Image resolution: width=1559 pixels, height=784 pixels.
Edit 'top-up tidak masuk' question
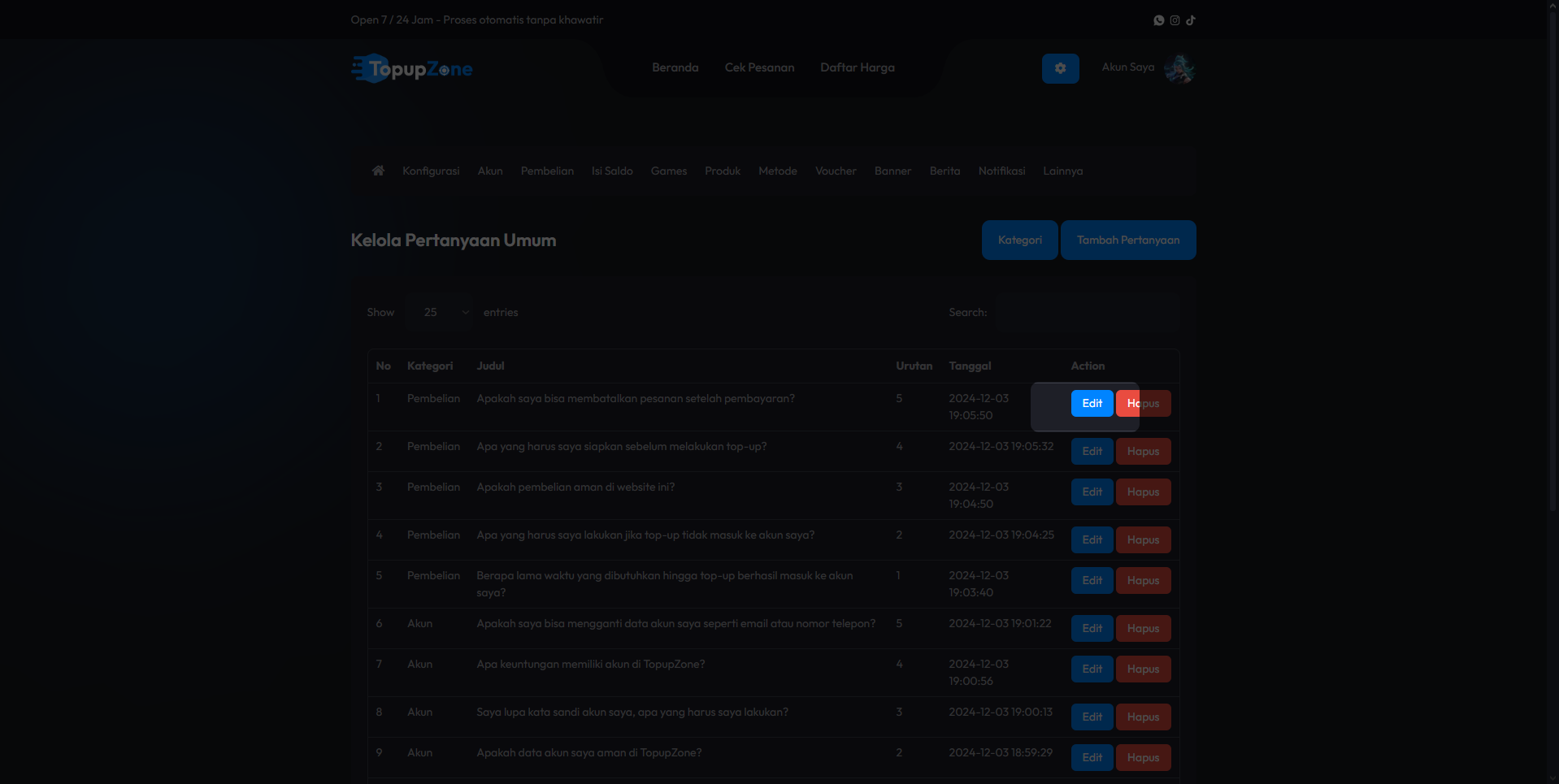pos(1092,539)
